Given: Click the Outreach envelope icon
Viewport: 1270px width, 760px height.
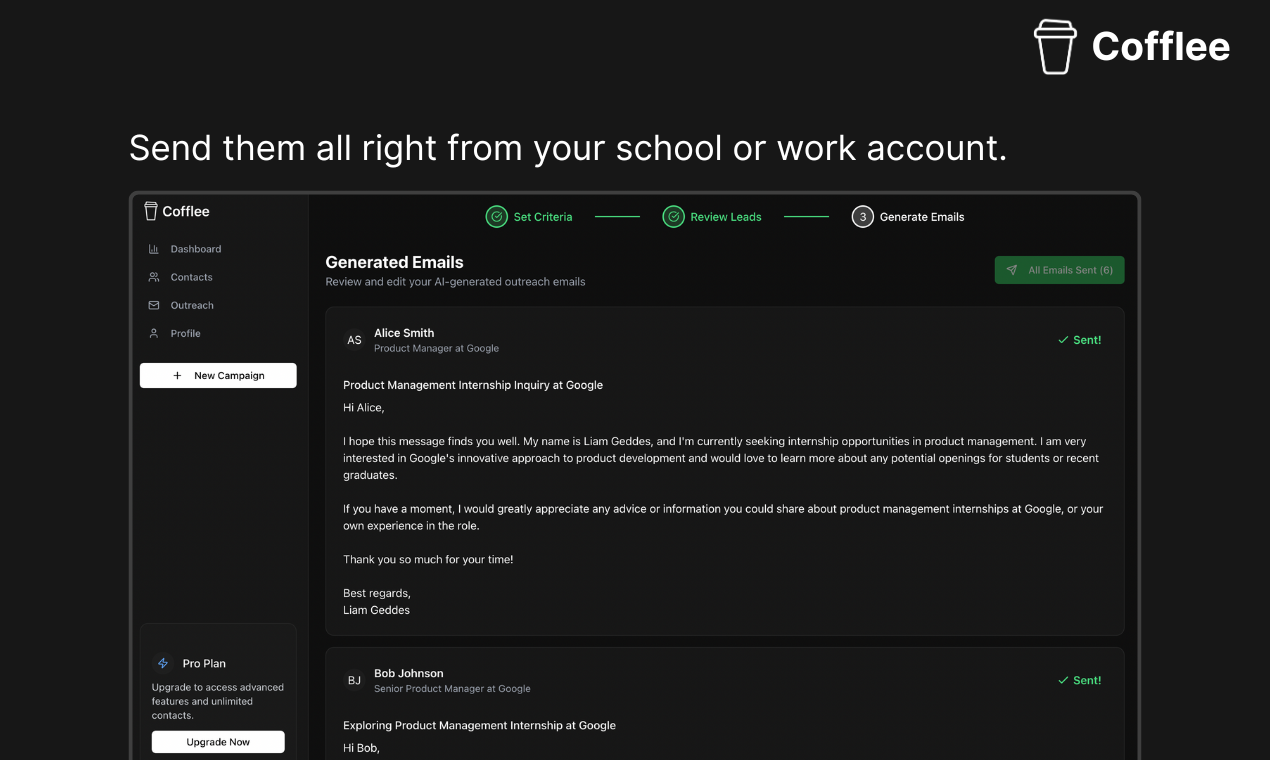Looking at the screenshot, I should pyautogui.click(x=154, y=305).
